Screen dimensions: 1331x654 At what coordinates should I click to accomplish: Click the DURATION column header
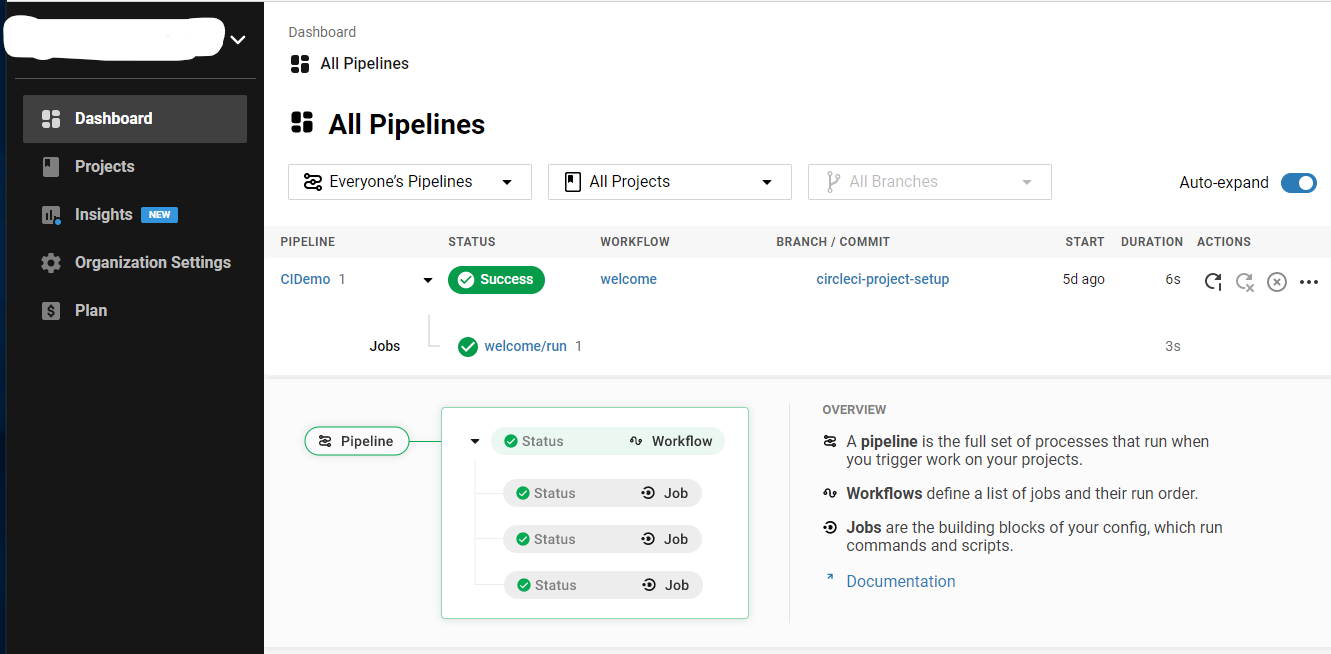1152,242
